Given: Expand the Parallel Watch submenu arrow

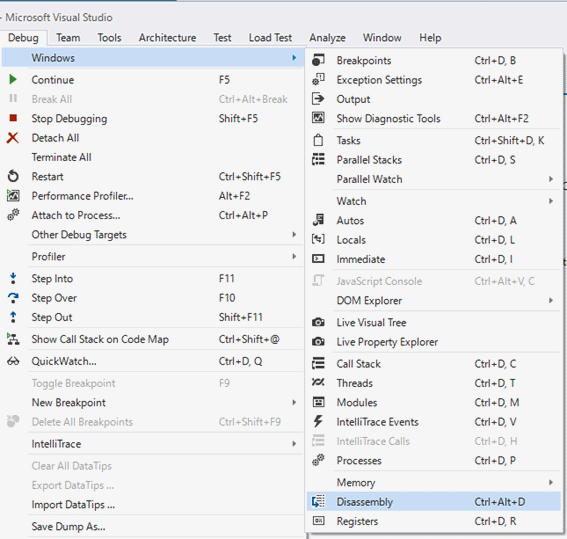Looking at the screenshot, I should coord(551,179).
